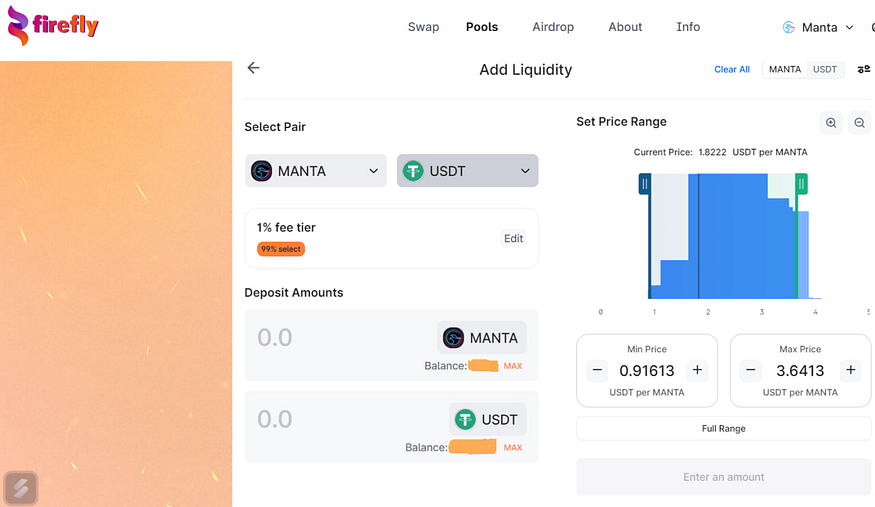
Task: Open the Info page
Action: pyautogui.click(x=688, y=27)
